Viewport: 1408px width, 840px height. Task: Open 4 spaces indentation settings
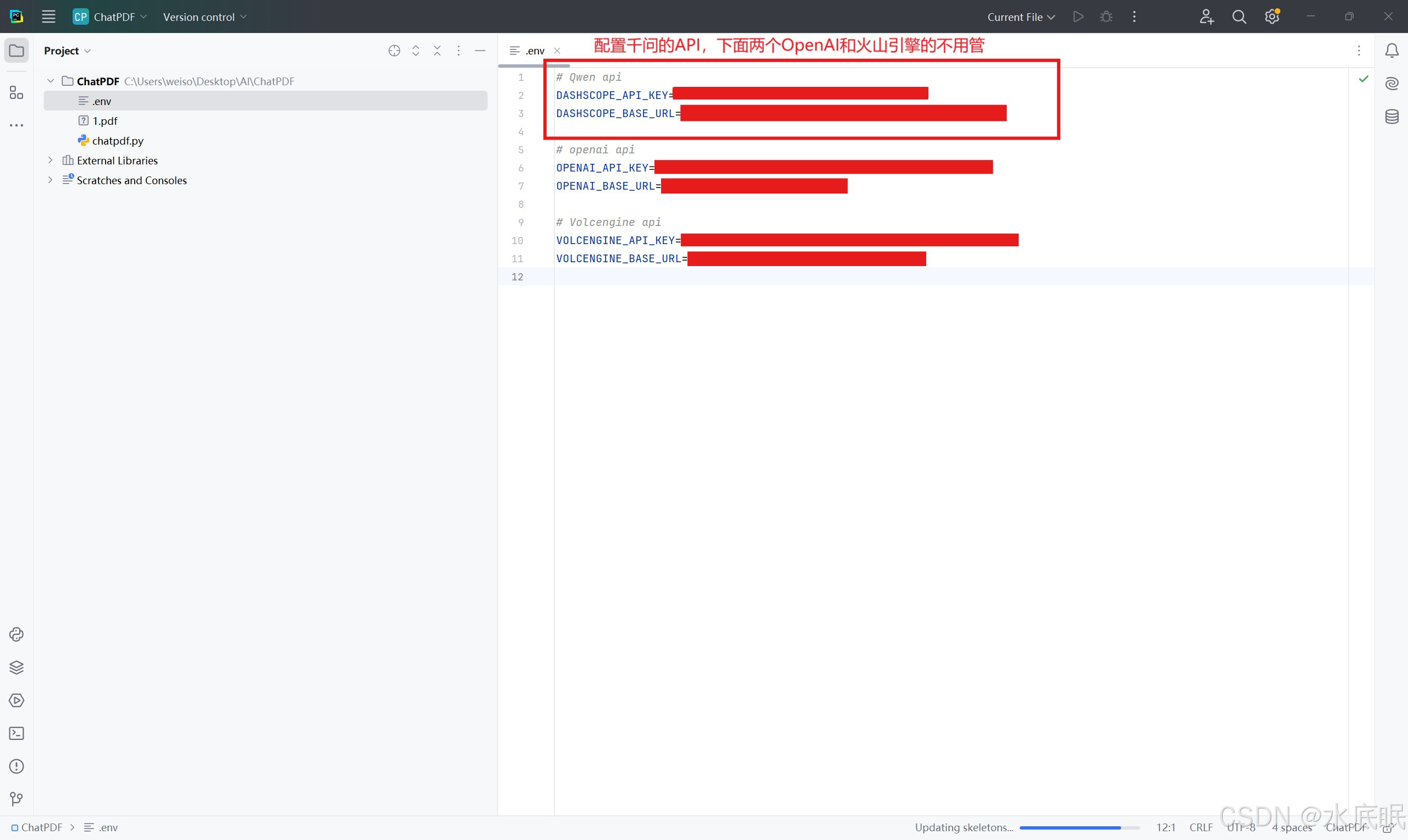pyautogui.click(x=1292, y=827)
